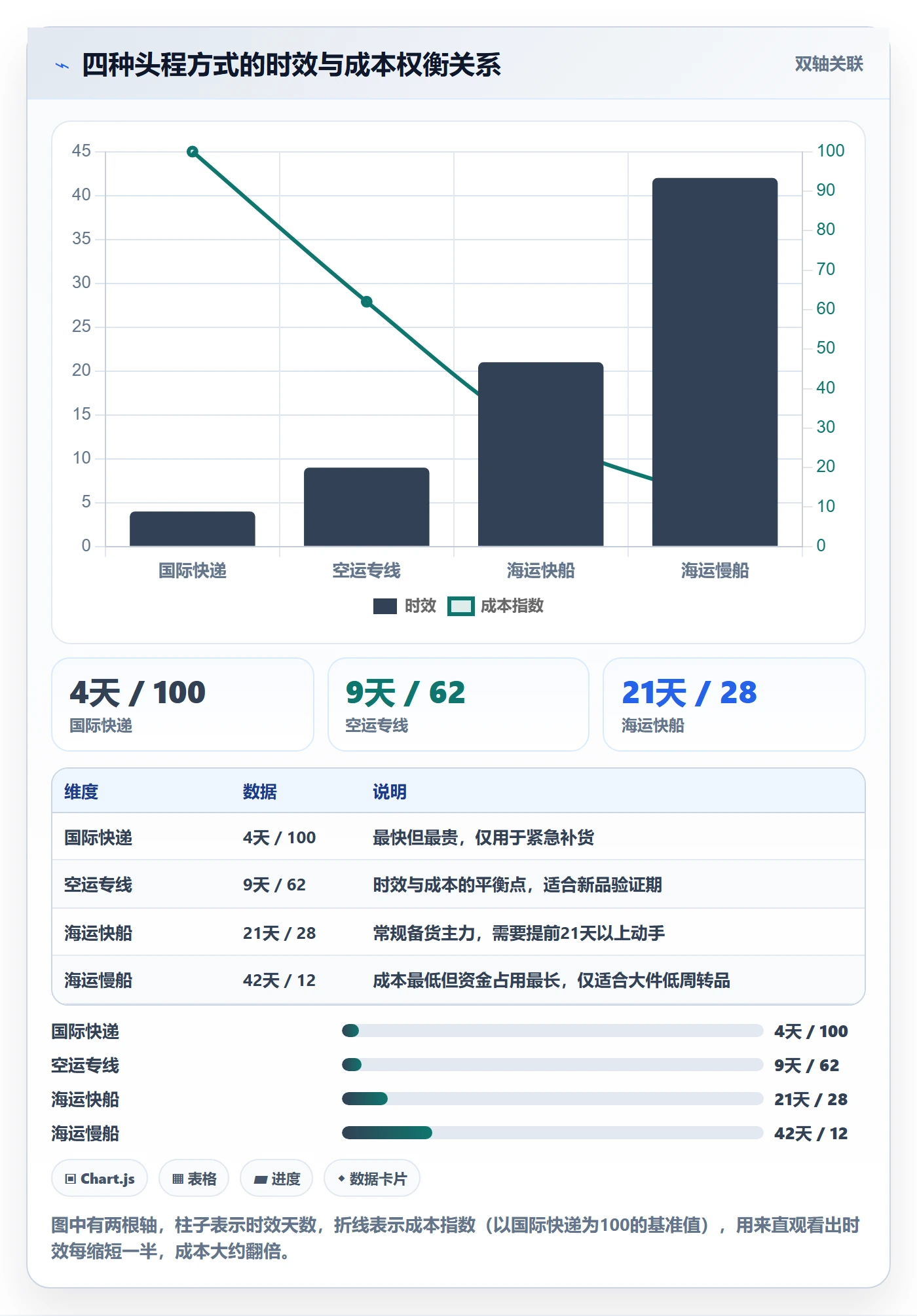This screenshot has height=1316, width=917.
Task: Open the 9天 / 62 data card
Action: click(458, 704)
